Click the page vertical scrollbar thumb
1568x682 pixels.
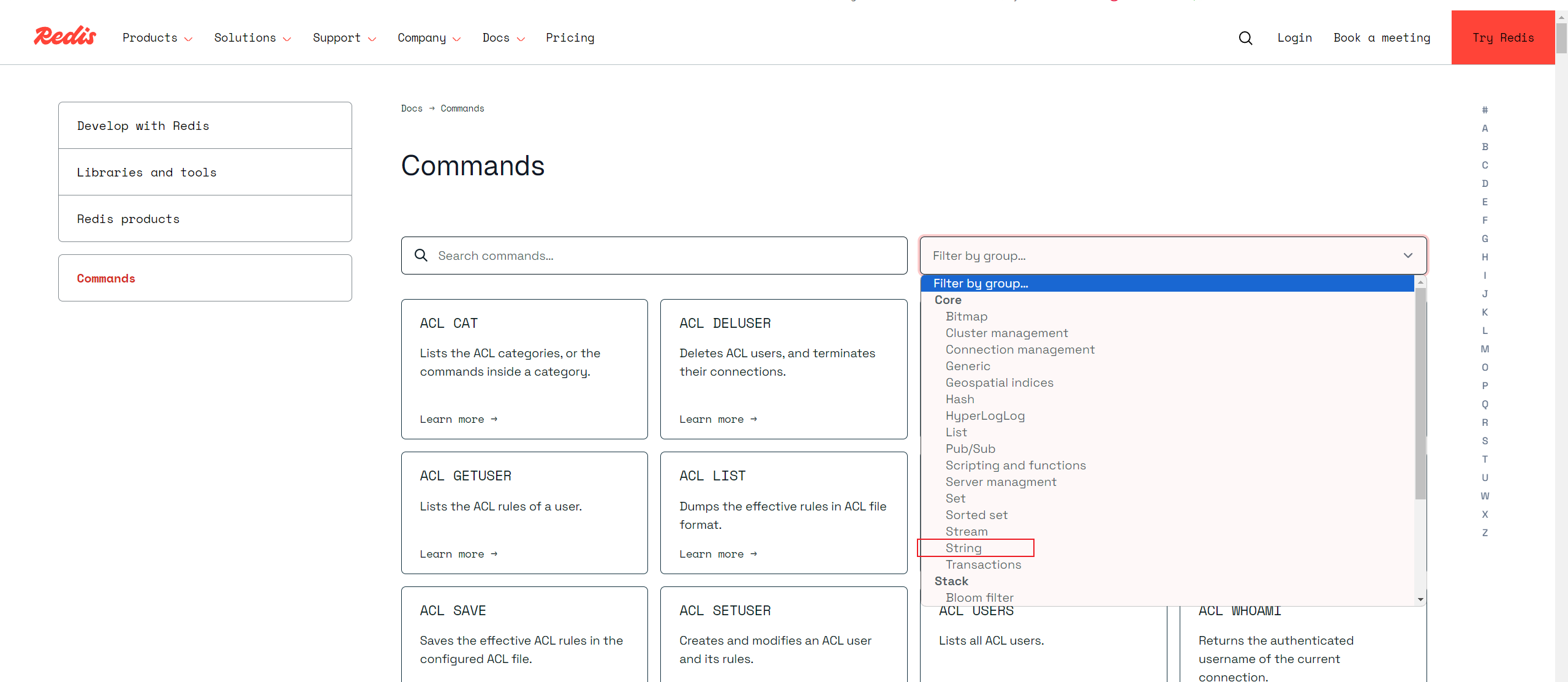coord(1561,38)
